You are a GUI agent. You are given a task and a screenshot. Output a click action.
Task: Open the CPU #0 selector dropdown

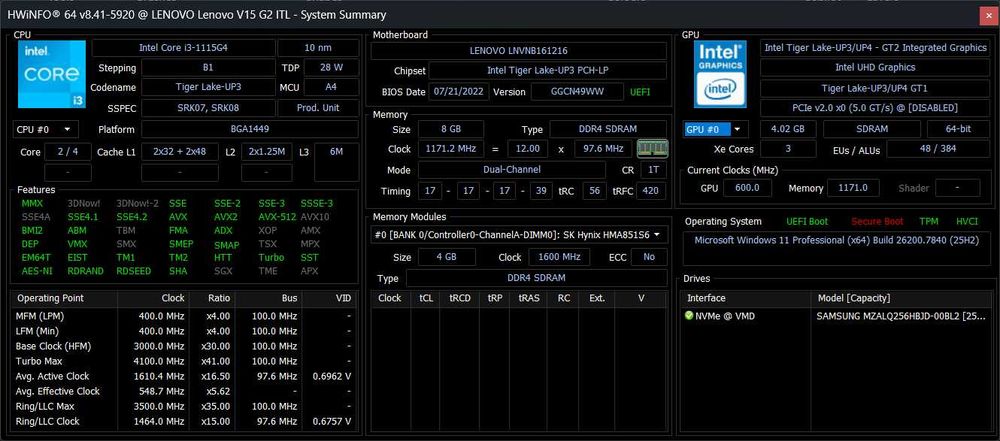click(x=46, y=130)
